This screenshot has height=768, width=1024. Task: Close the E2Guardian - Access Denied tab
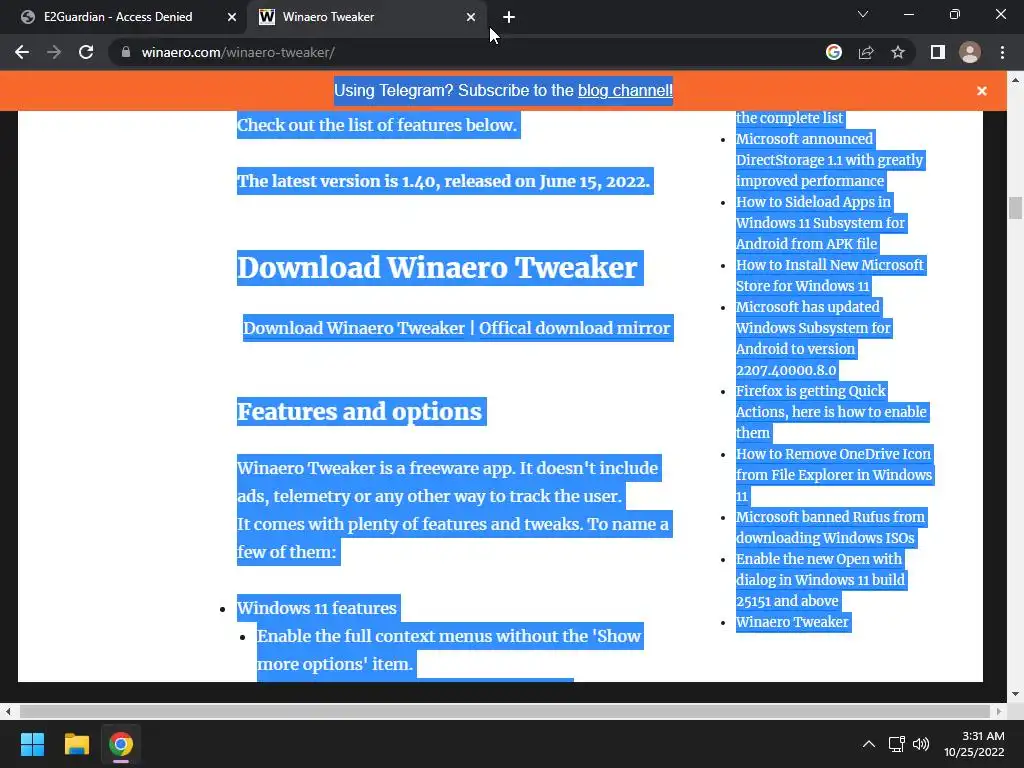(x=232, y=17)
